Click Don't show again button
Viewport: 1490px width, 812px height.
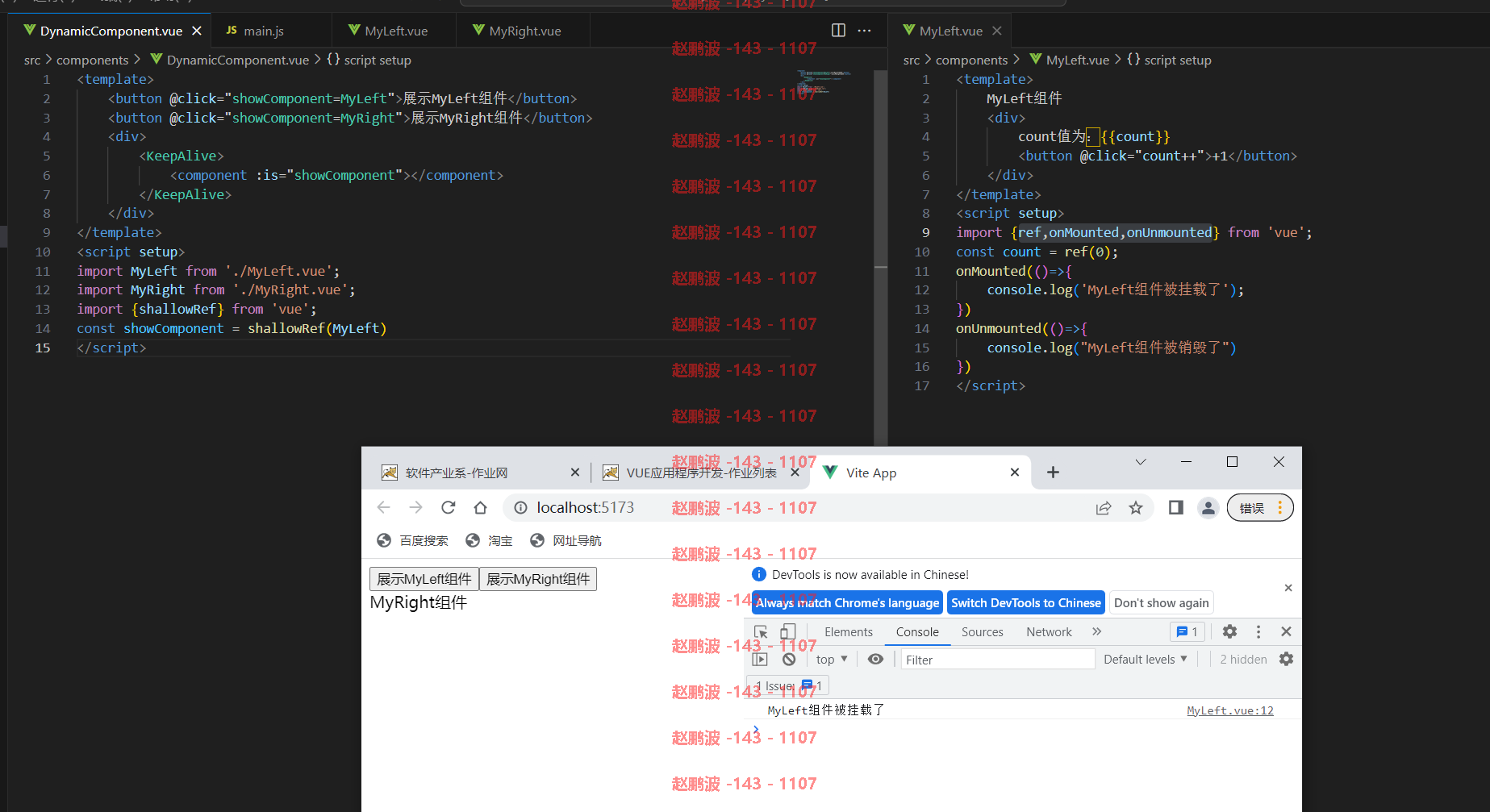point(1161,602)
